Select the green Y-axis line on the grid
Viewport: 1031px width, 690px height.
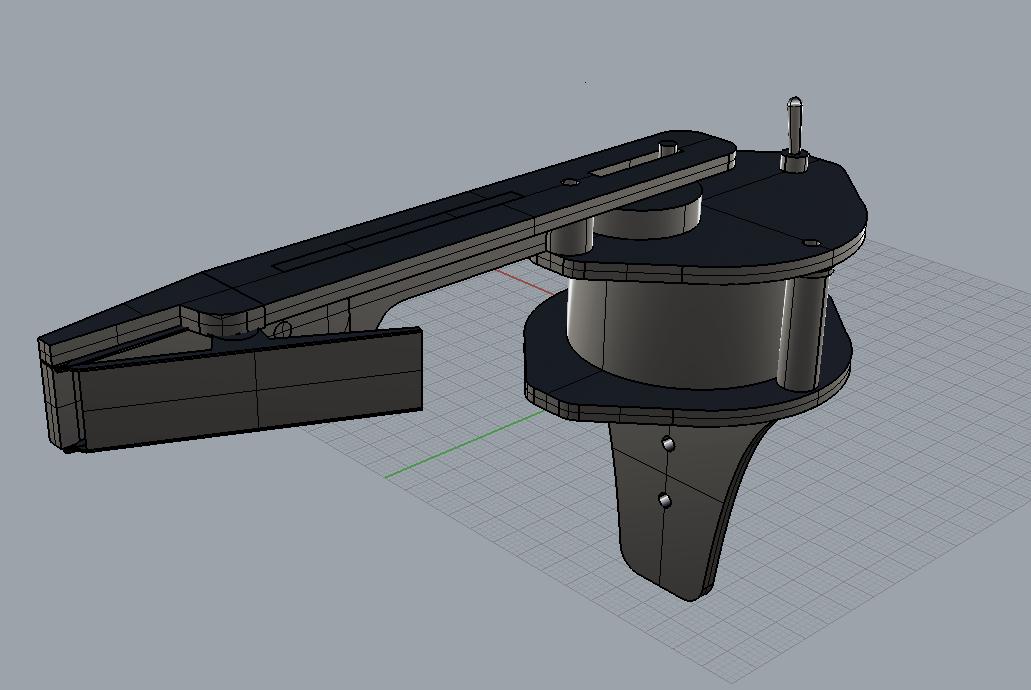pos(464,444)
